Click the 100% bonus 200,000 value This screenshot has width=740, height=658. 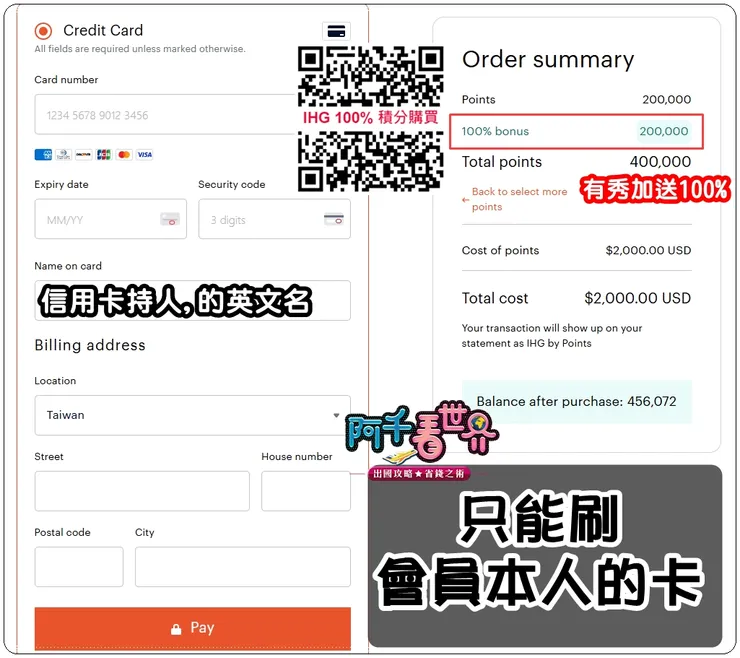(x=664, y=131)
